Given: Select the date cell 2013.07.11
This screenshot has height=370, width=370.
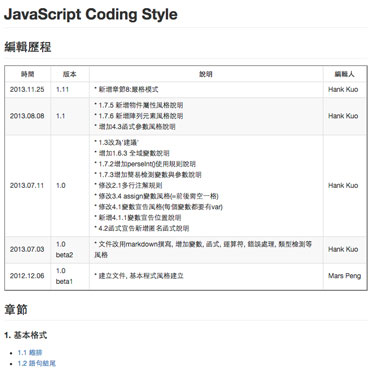Looking at the screenshot, I should (27, 185).
